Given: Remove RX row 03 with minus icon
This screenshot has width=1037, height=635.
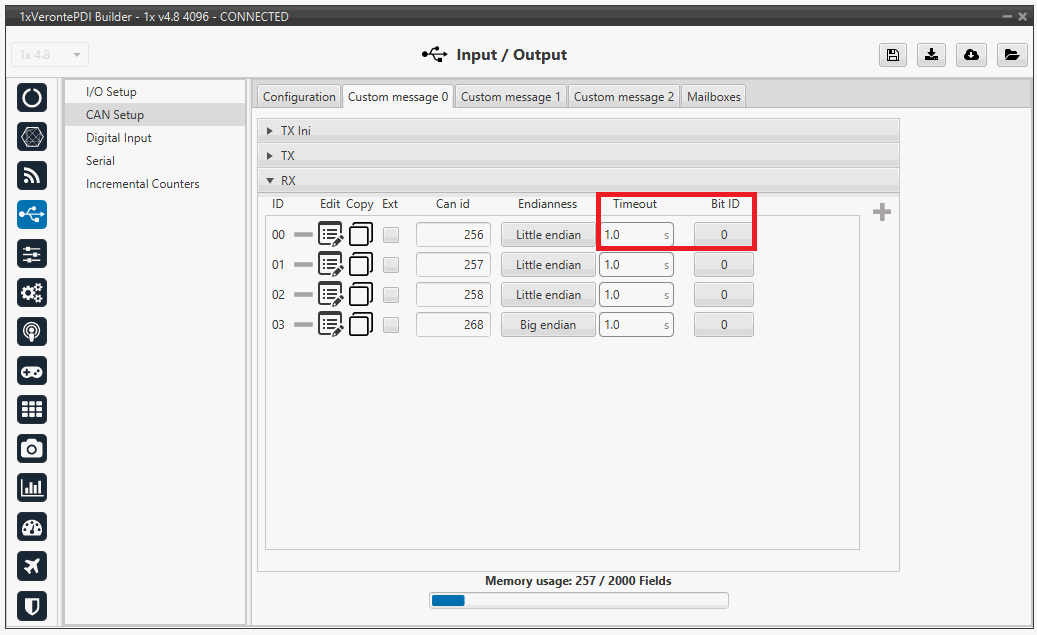Looking at the screenshot, I should [x=303, y=325].
